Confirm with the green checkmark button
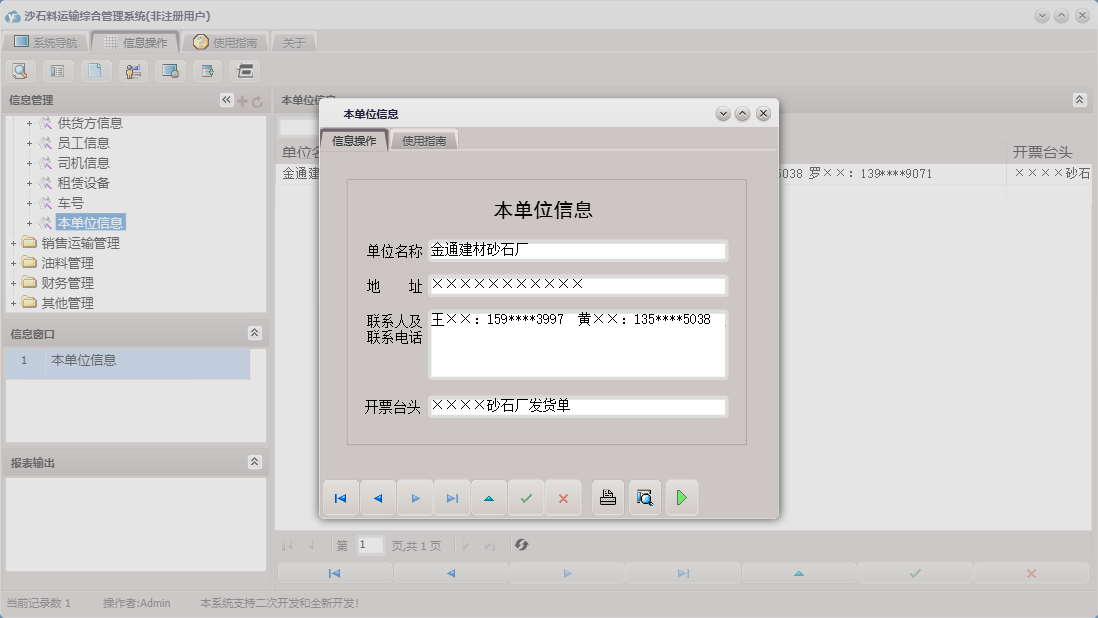The image size is (1098, 618). pyautogui.click(x=526, y=497)
